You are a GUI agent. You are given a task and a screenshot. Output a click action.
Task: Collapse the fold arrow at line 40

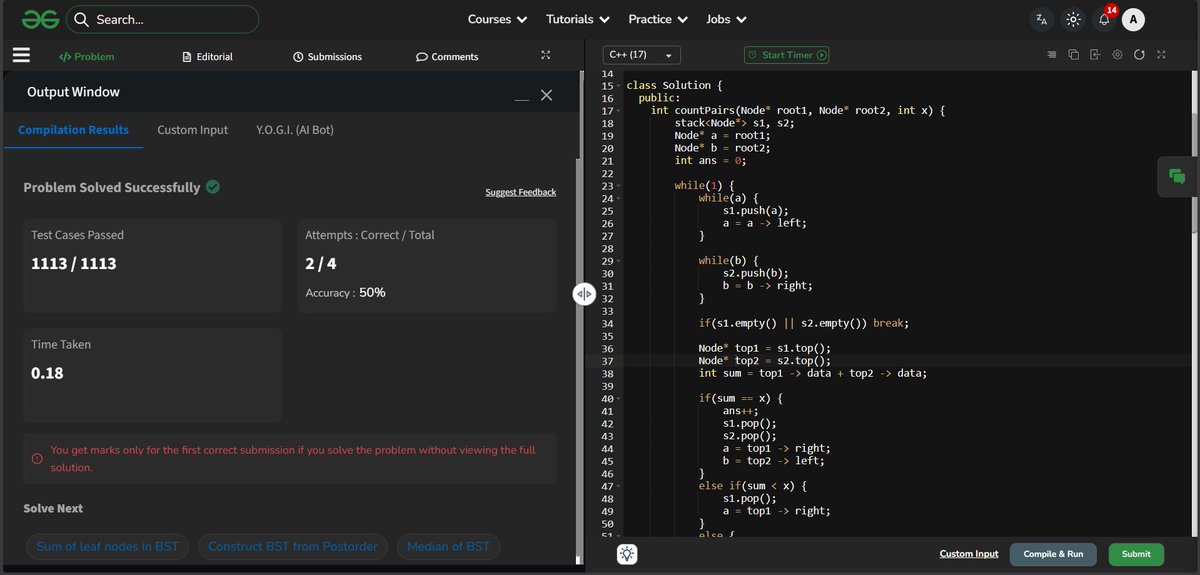(618, 398)
